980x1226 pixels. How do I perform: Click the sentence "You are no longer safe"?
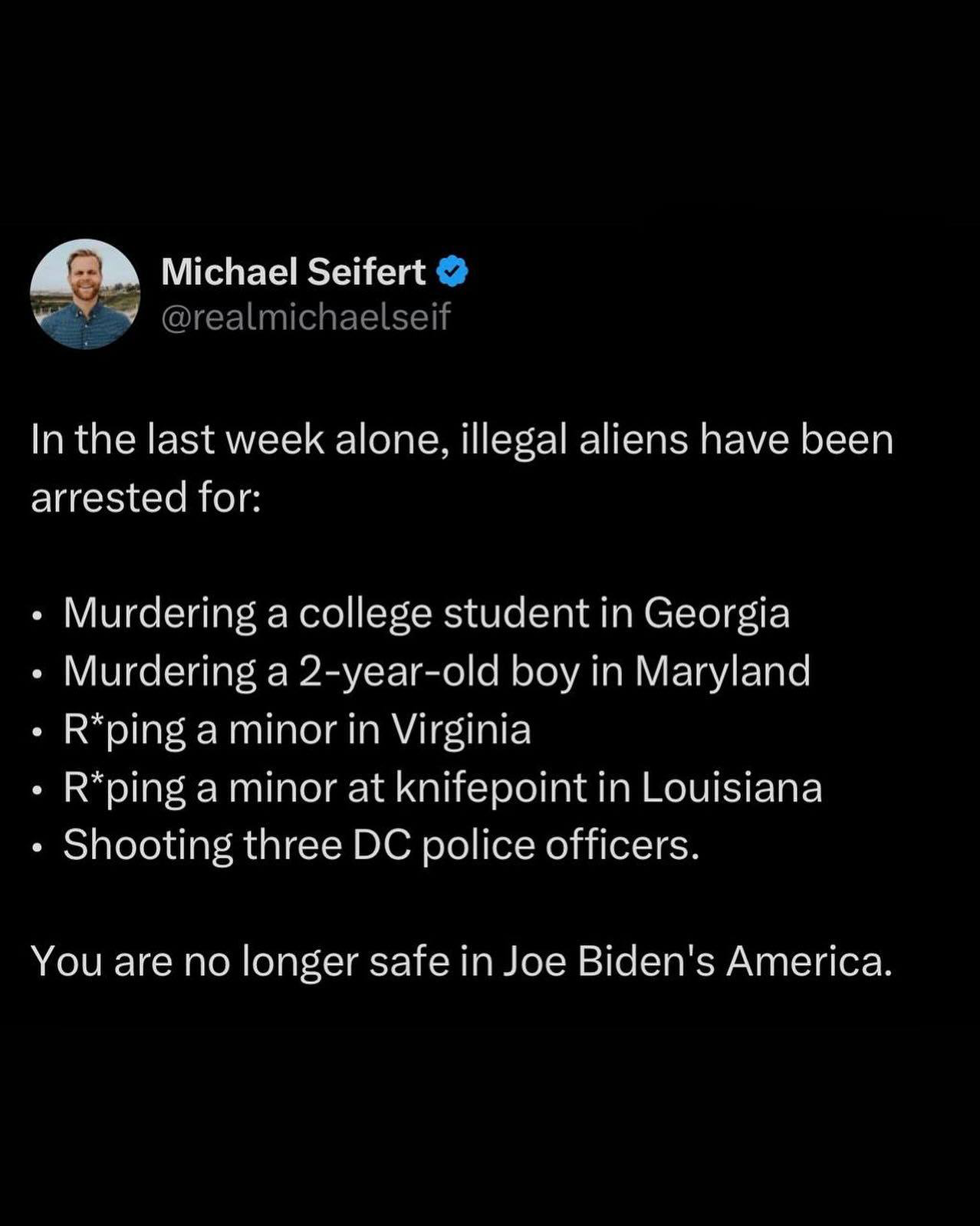(462, 962)
